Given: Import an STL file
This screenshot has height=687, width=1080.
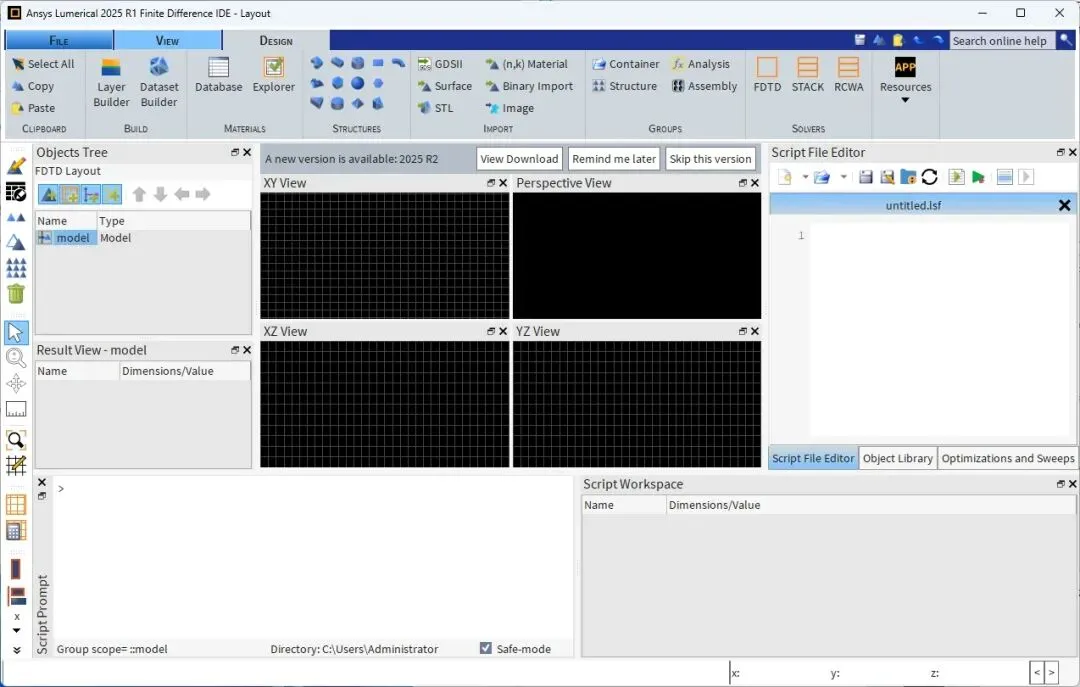Looking at the screenshot, I should point(435,108).
